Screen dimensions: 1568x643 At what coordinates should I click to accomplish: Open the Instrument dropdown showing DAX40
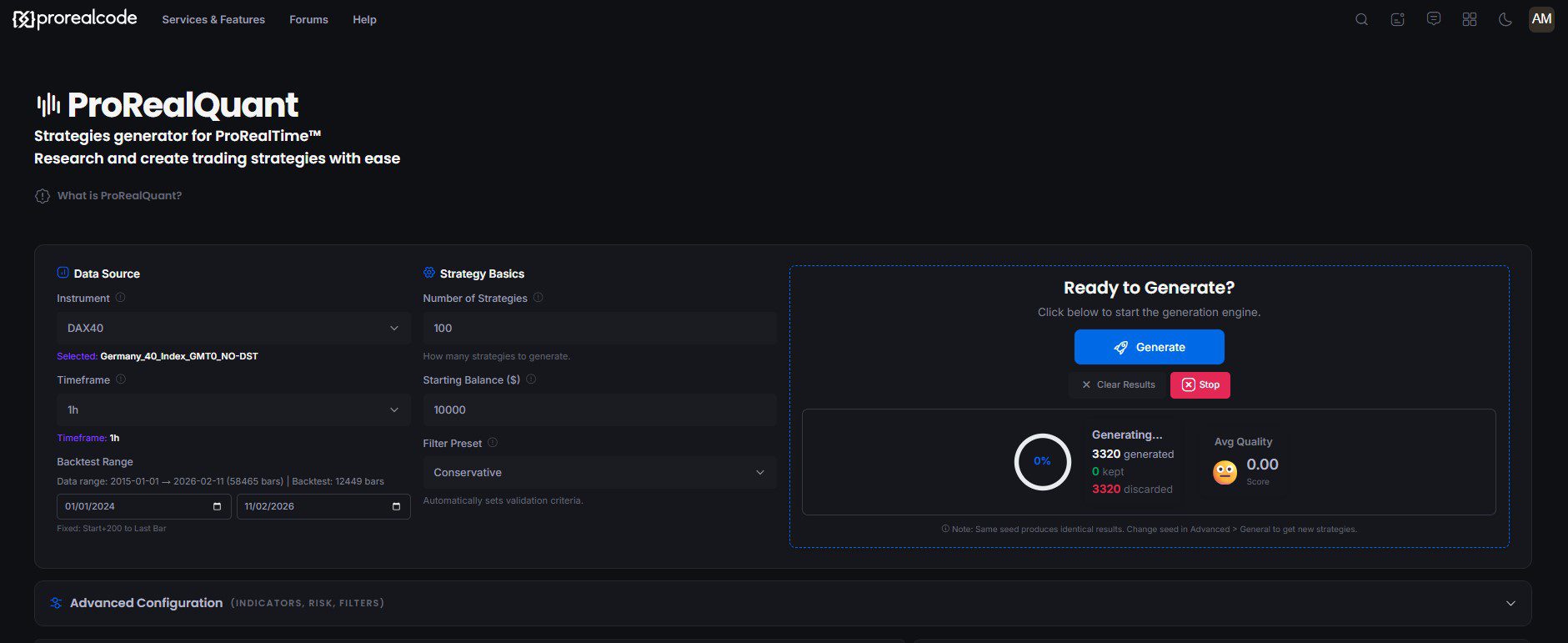[233, 328]
